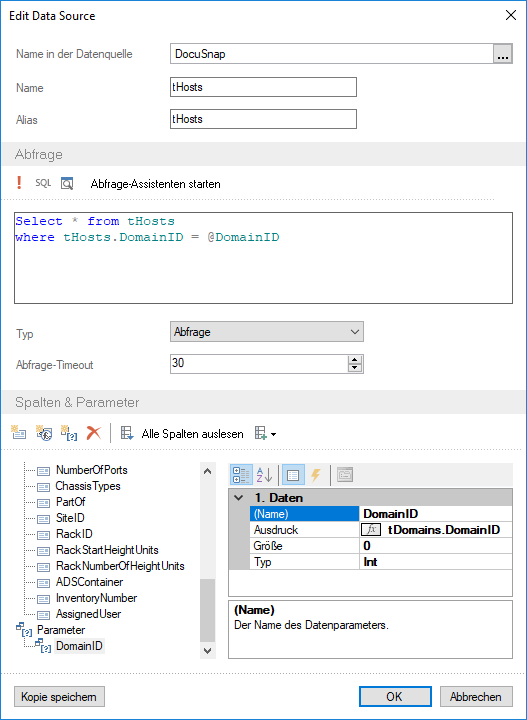
Task: Click the column tree scrollbar thumb
Action: pyautogui.click(x=207, y=610)
